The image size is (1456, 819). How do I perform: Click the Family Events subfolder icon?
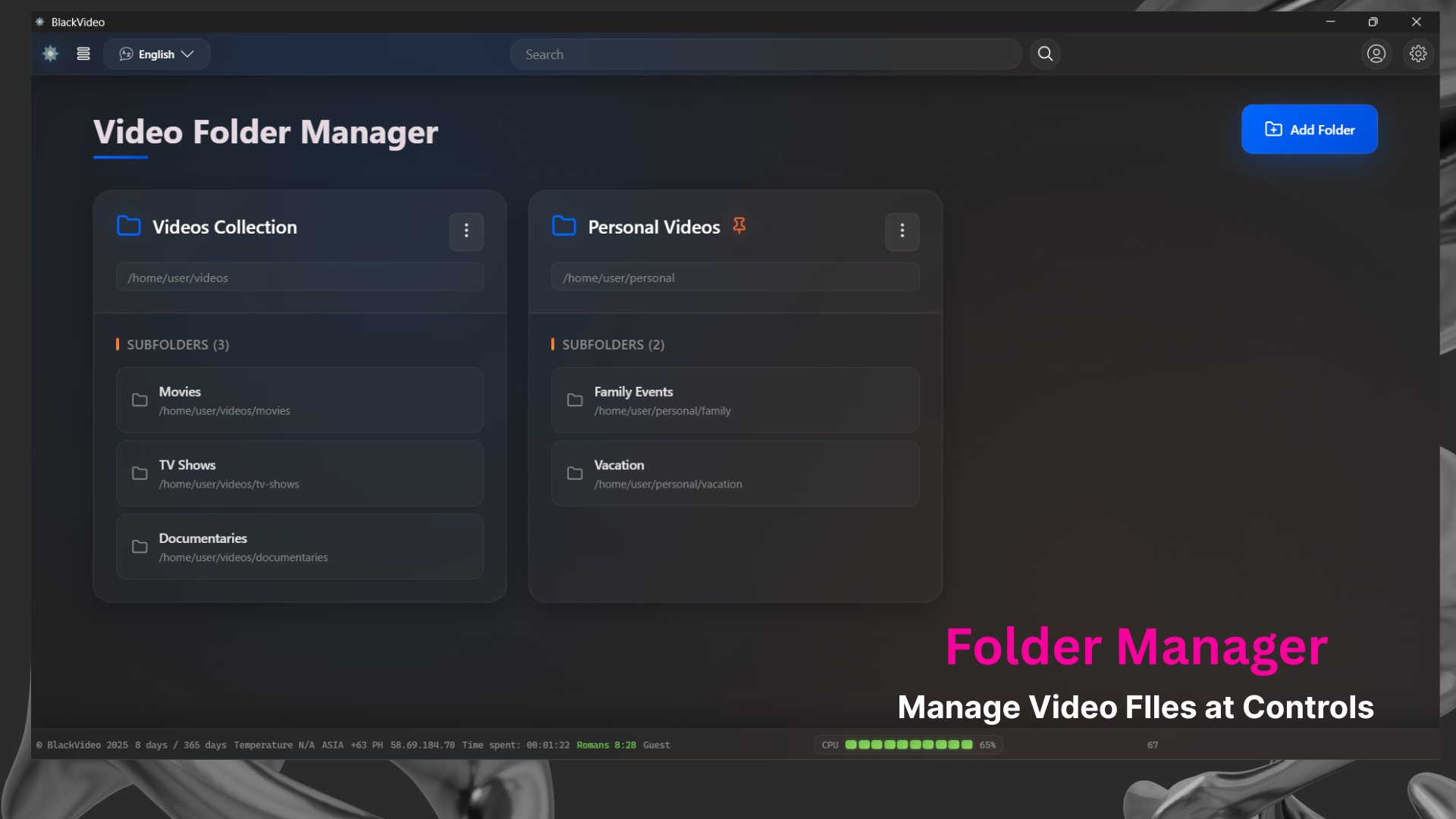pos(575,400)
